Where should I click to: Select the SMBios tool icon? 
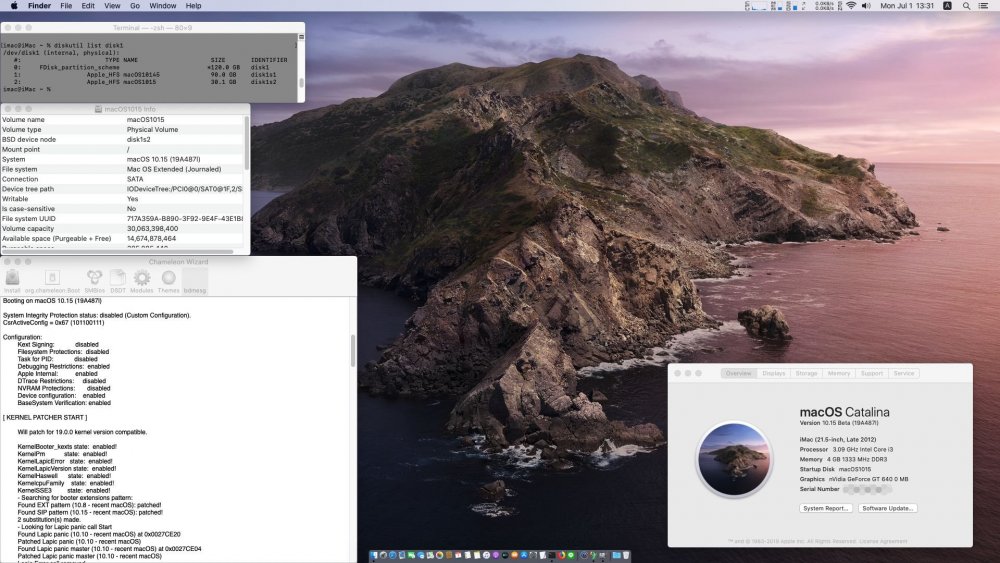pos(94,281)
